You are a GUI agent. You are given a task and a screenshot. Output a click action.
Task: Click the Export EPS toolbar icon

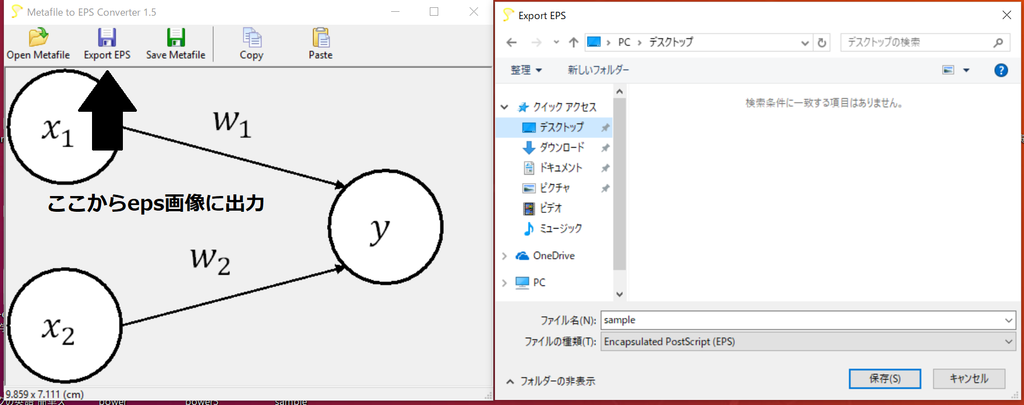click(x=107, y=44)
